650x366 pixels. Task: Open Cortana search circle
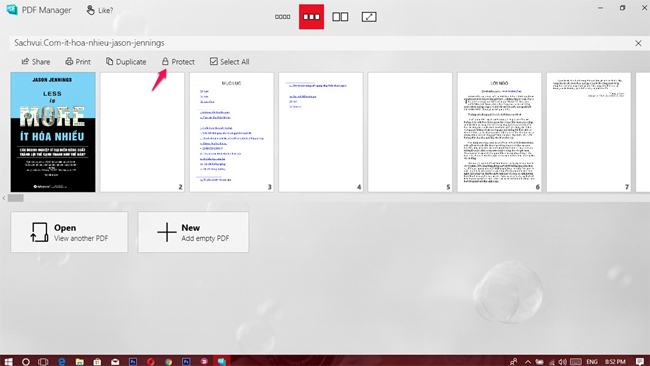[x=26, y=361]
